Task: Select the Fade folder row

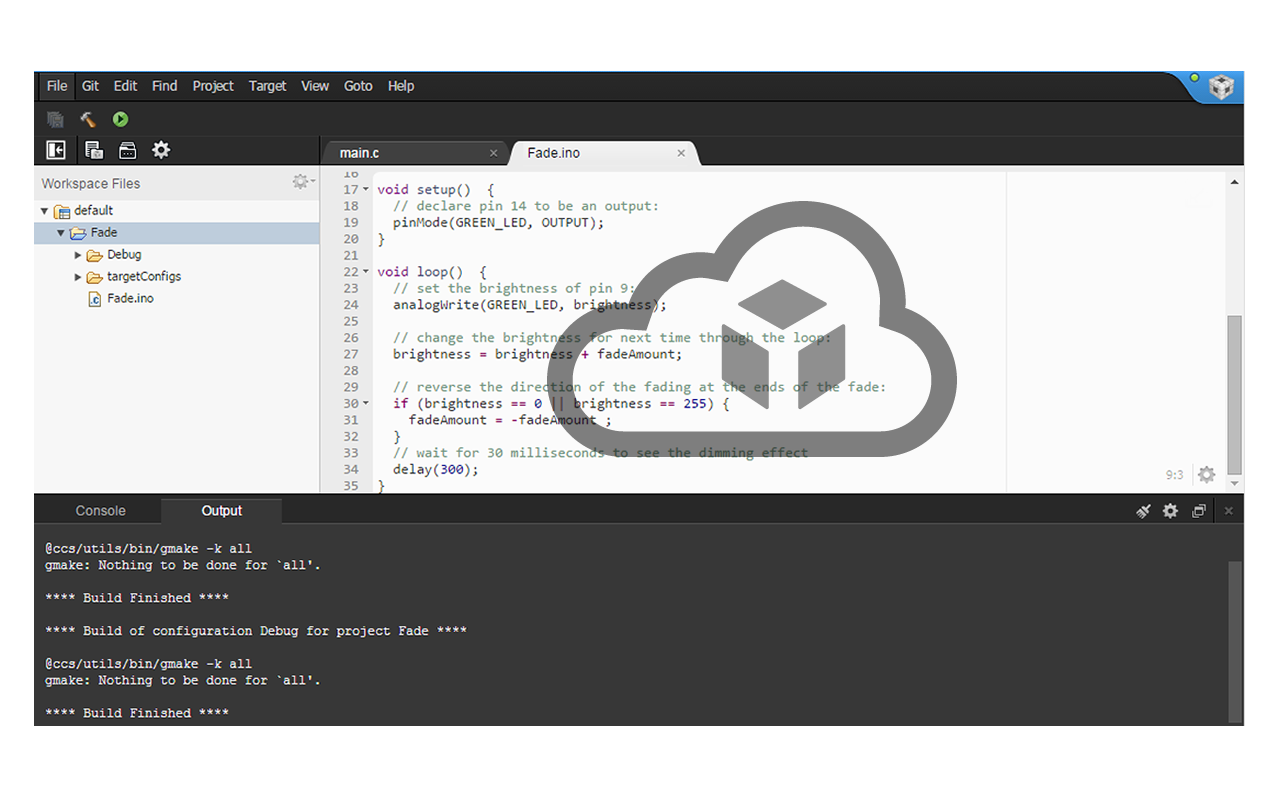Action: click(x=177, y=233)
